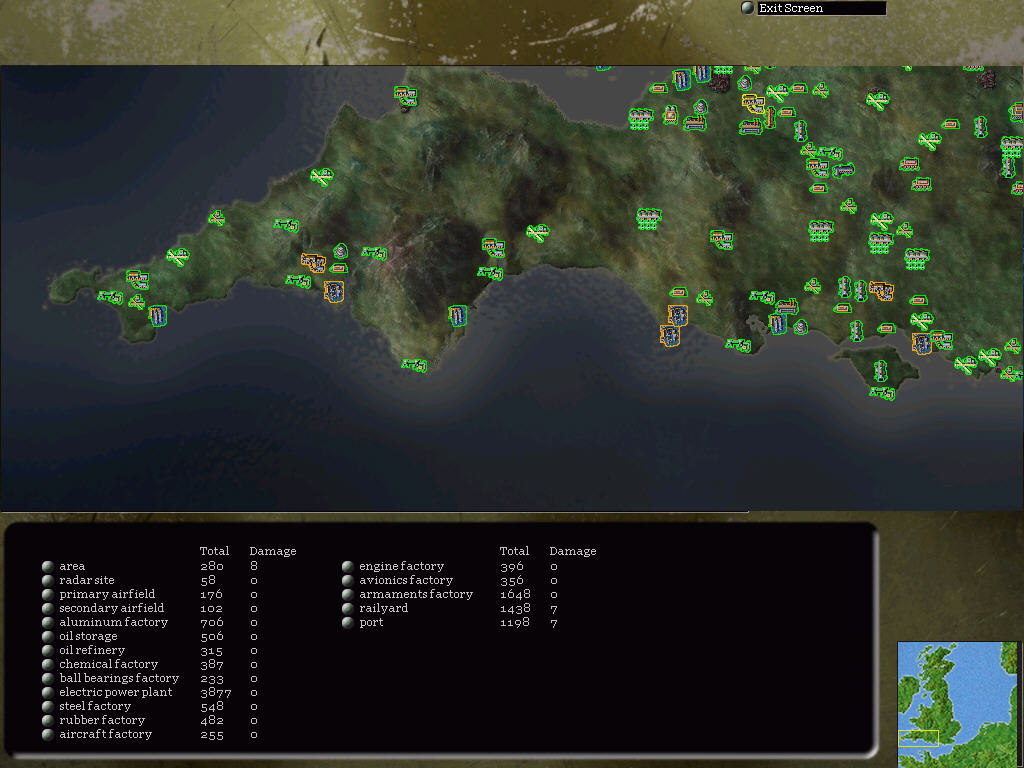Click the Britain overview minimap
Image resolution: width=1024 pixels, height=768 pixels.
[x=957, y=705]
